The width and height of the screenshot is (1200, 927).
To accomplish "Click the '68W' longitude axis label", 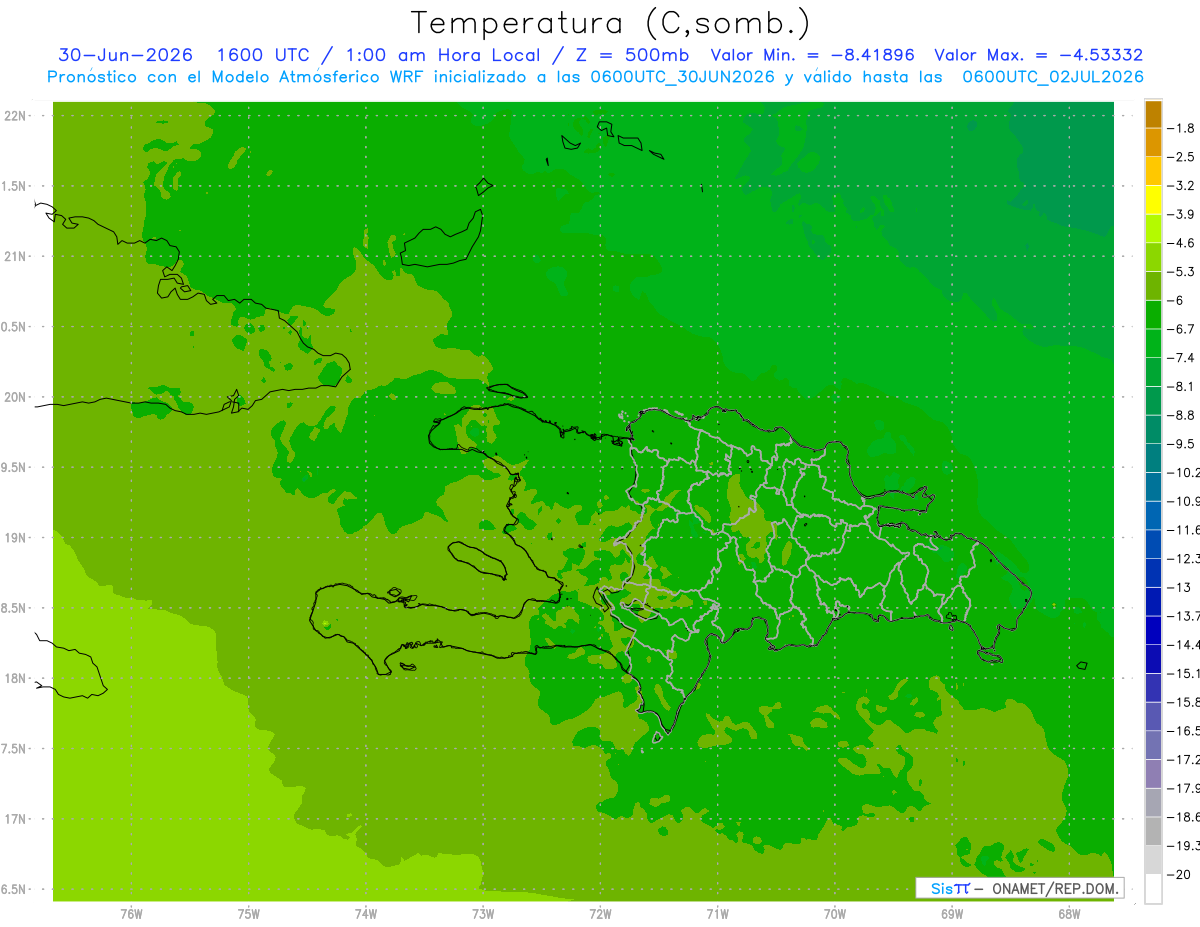I will point(1069,914).
